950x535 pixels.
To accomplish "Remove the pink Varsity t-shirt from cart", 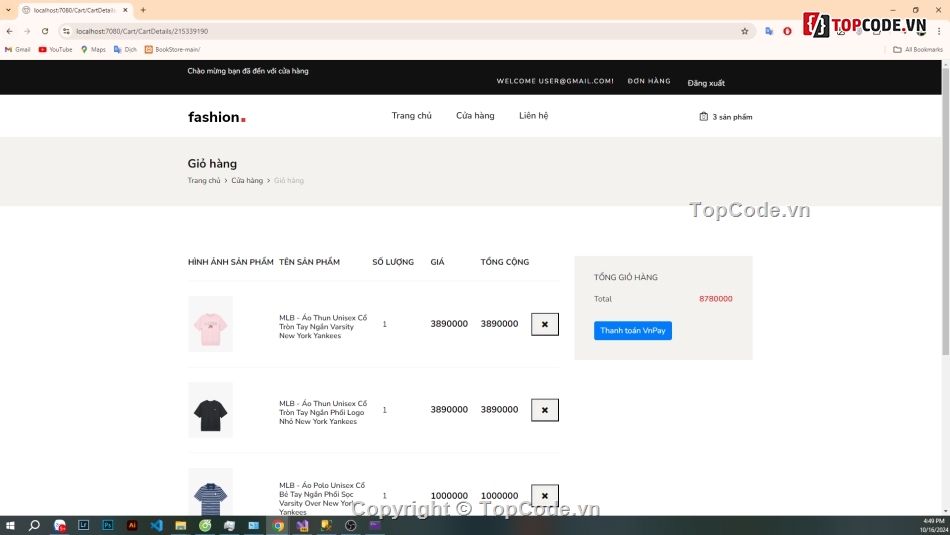I will pos(544,324).
